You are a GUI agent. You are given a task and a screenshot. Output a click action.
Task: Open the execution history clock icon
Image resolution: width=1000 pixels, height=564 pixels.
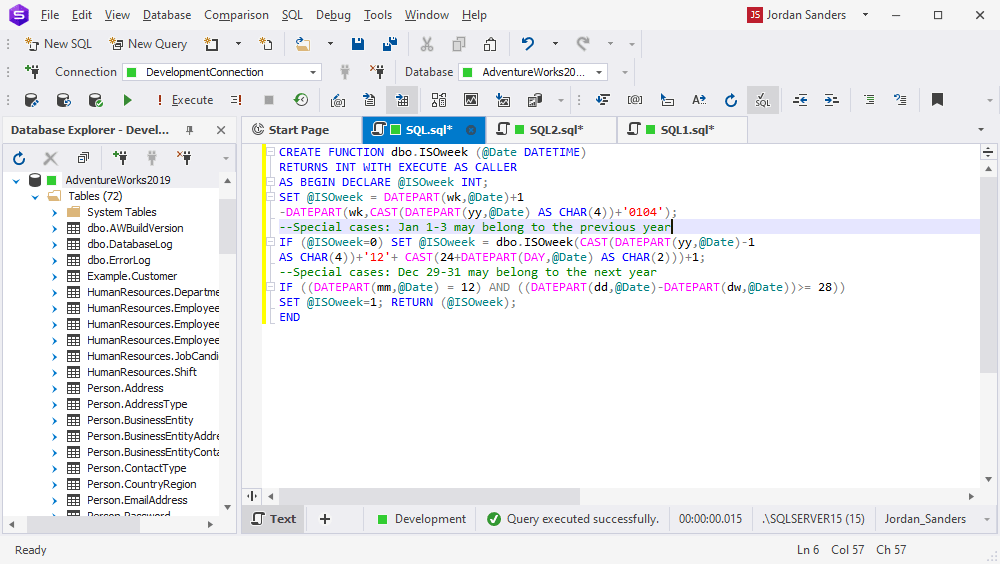click(x=301, y=100)
